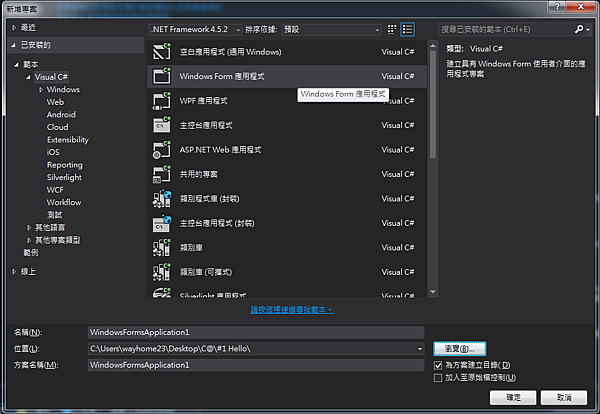
Task: Open the .NET Framework 4.5.2 version dropdown
Action: [x=196, y=29]
